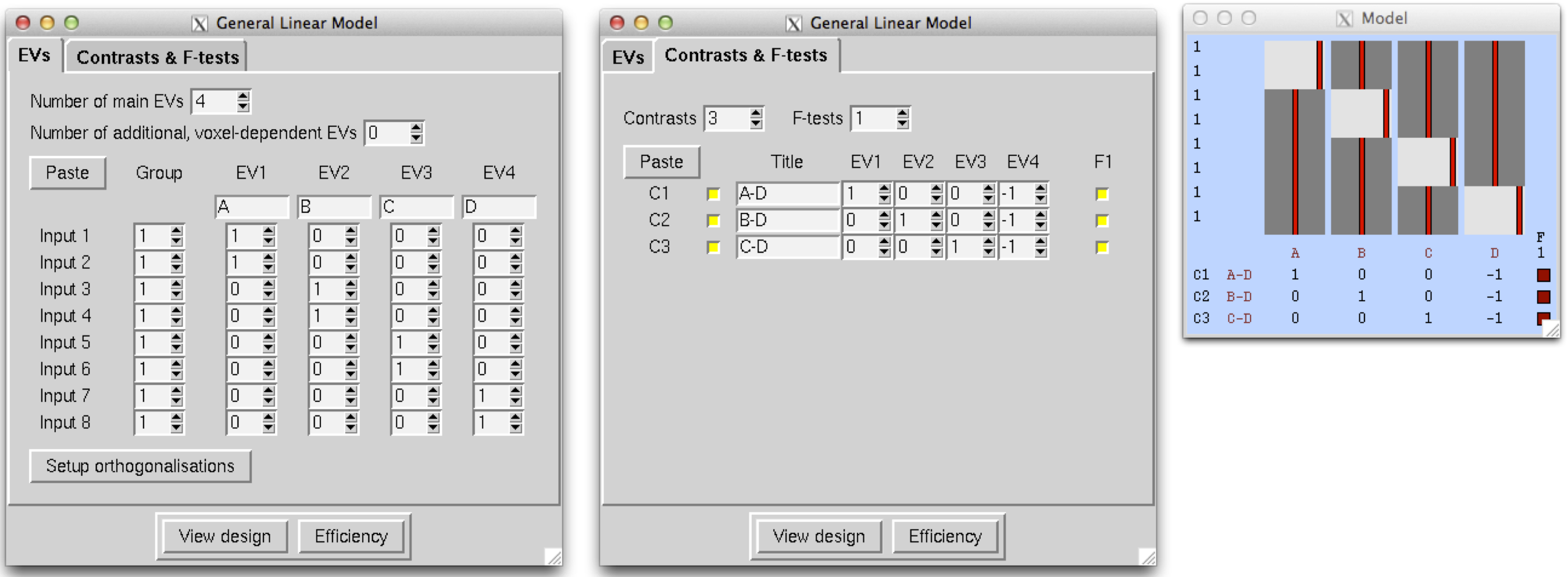Click View design in the contrasts window
Viewport: 1568px width, 577px height.
pyautogui.click(x=818, y=536)
